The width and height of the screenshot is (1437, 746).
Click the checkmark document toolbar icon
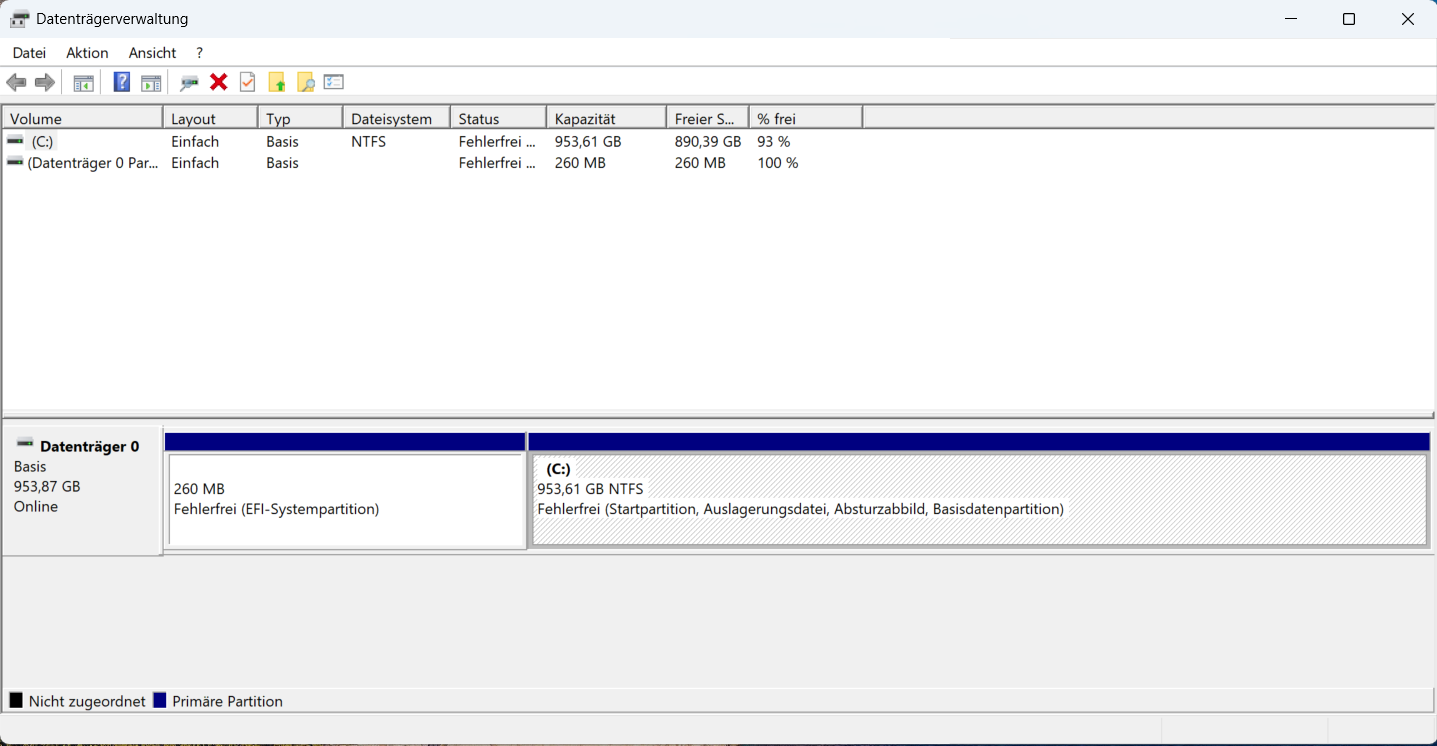point(247,82)
